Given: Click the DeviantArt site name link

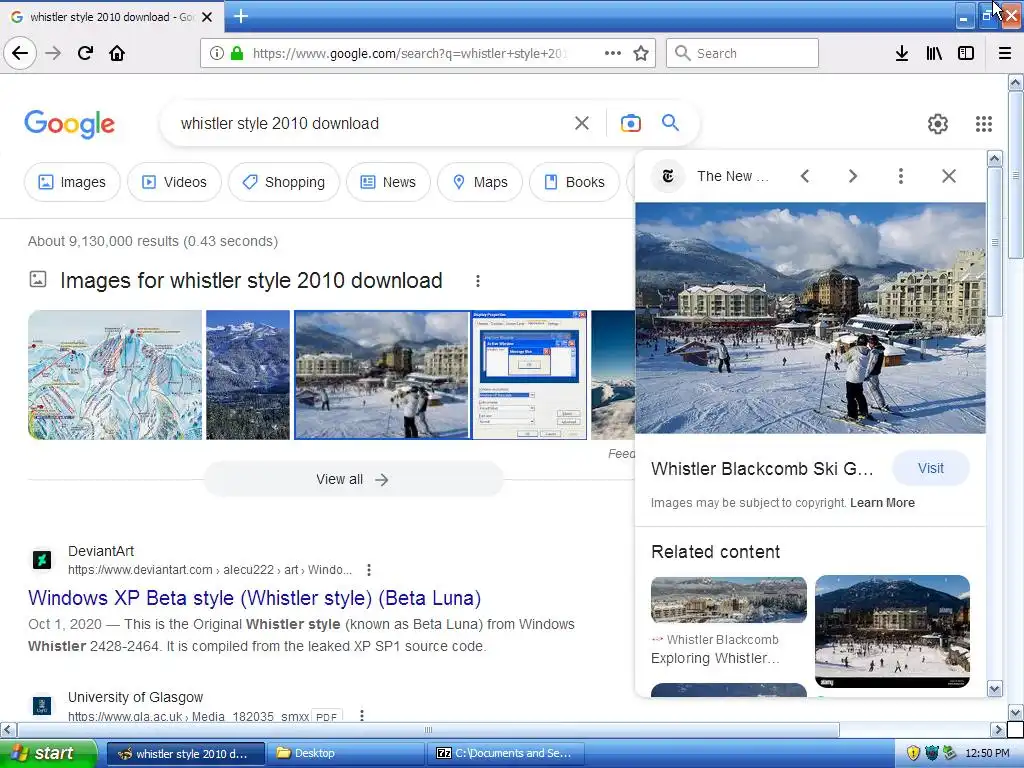Looking at the screenshot, I should click(101, 551).
